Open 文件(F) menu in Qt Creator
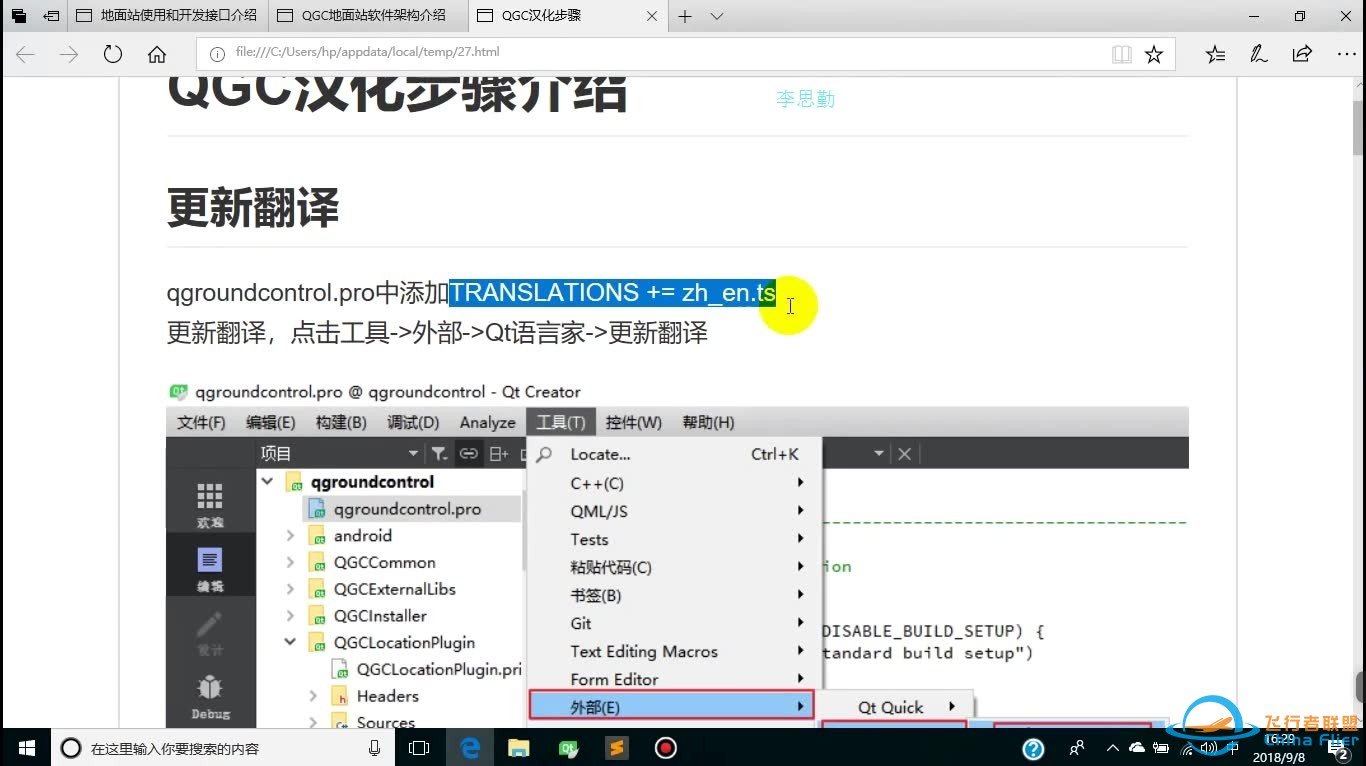Image resolution: width=1366 pixels, height=766 pixels. click(x=201, y=422)
